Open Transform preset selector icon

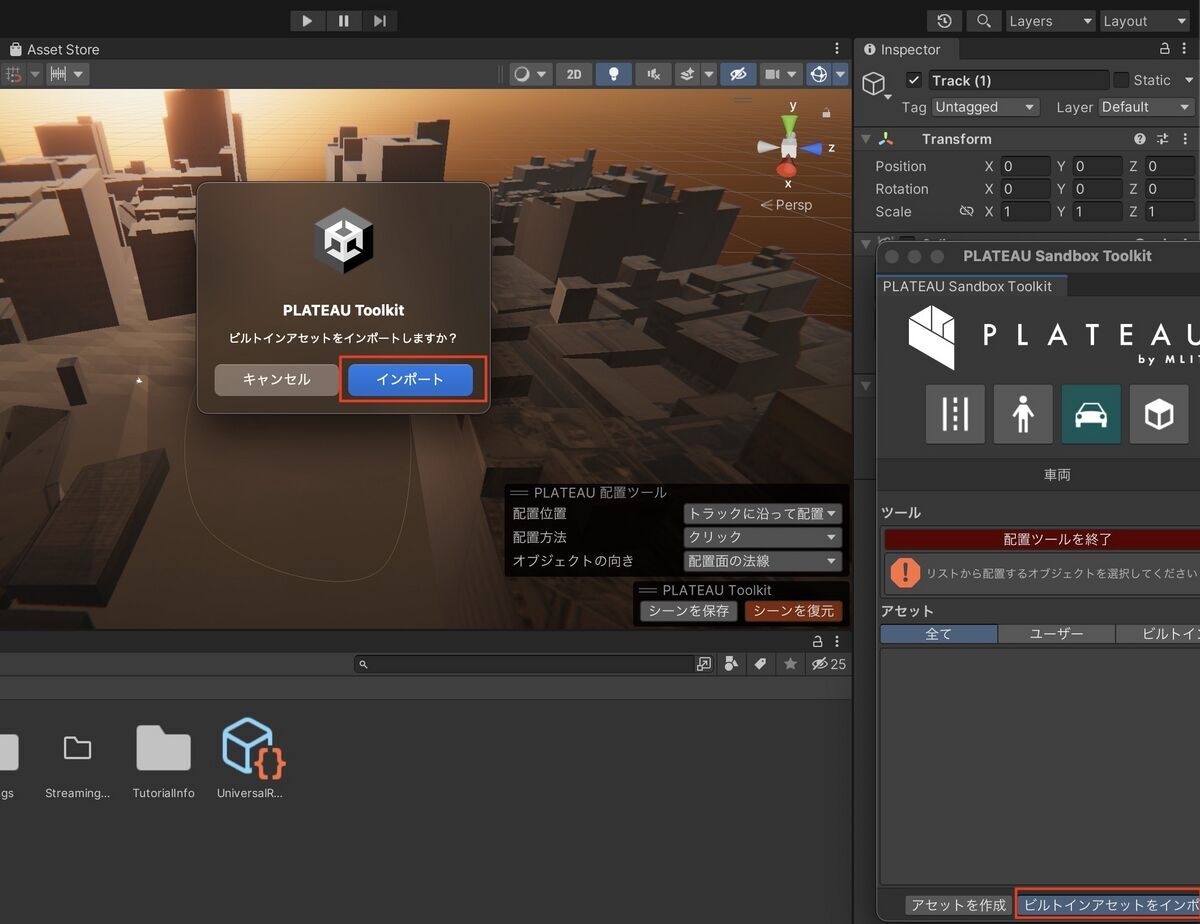click(1163, 139)
